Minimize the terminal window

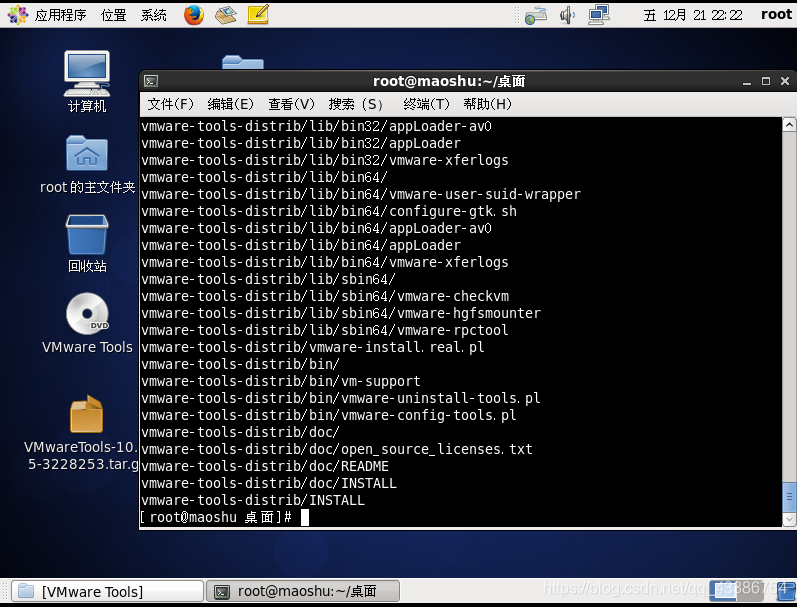pyautogui.click(x=747, y=81)
